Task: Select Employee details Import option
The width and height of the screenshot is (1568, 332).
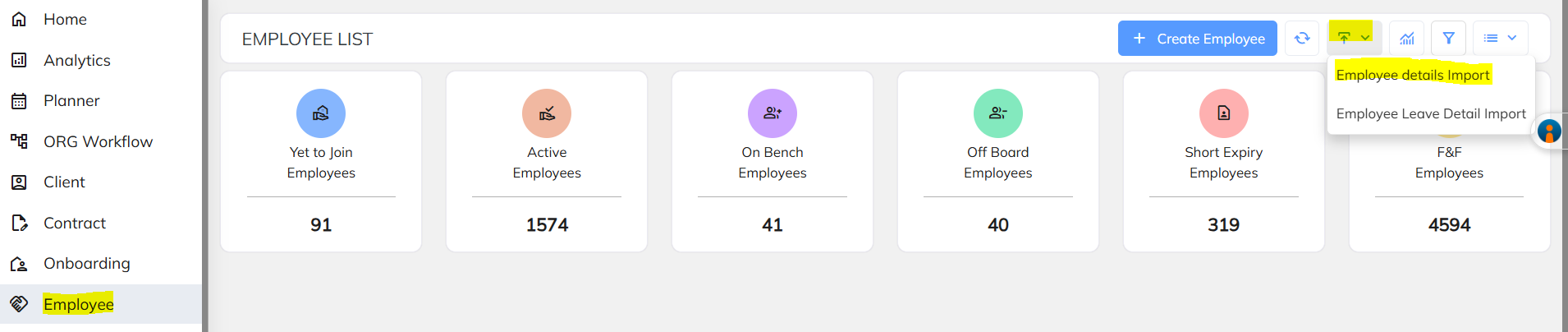Action: [1412, 76]
